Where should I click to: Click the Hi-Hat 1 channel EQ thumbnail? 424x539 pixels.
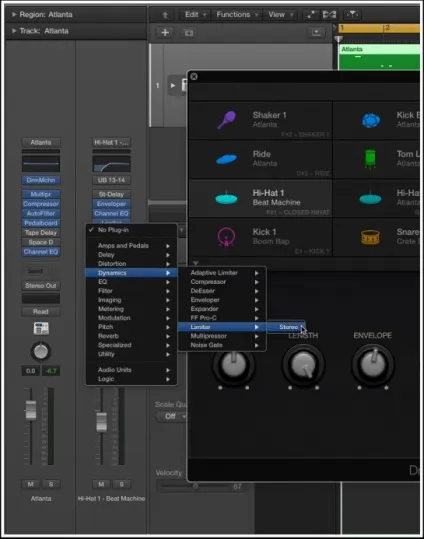click(x=111, y=164)
